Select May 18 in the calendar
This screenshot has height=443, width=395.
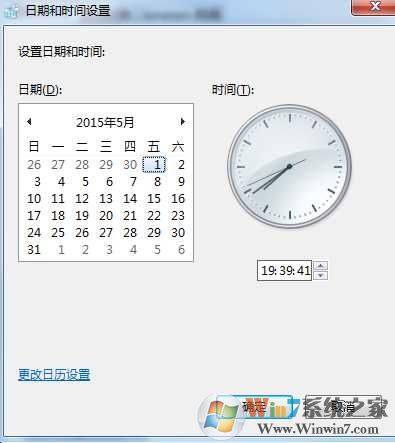58,216
